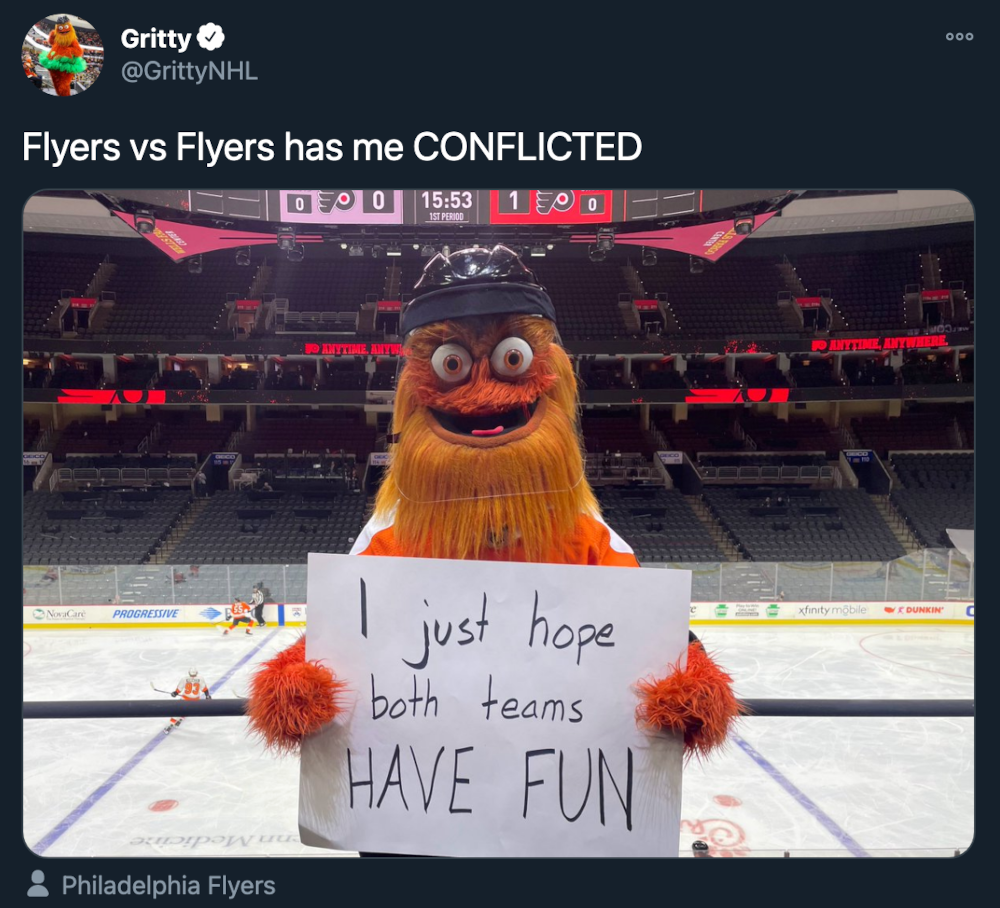This screenshot has width=1000, height=908.
Task: Click Gritty's left googly eye
Action: click(x=451, y=363)
